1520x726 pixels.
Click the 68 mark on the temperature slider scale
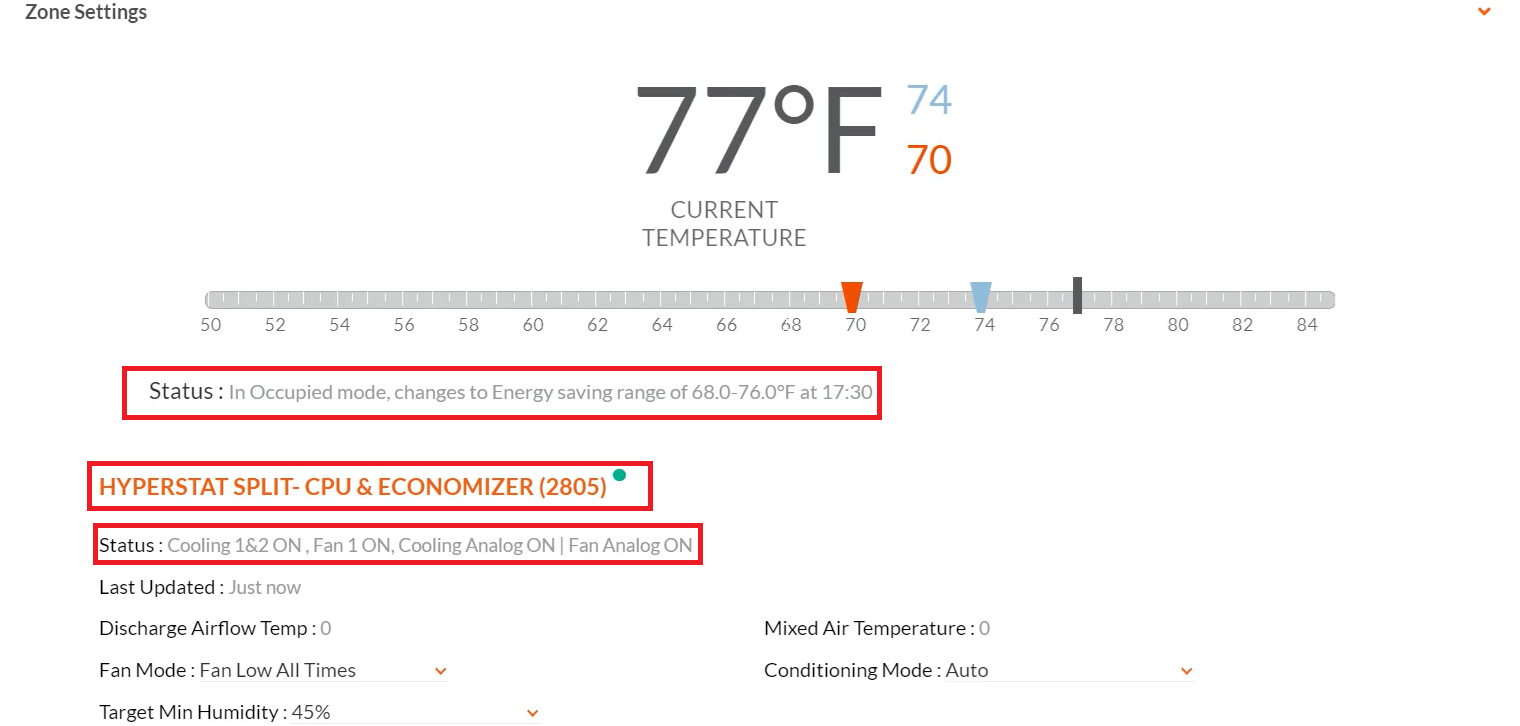790,324
